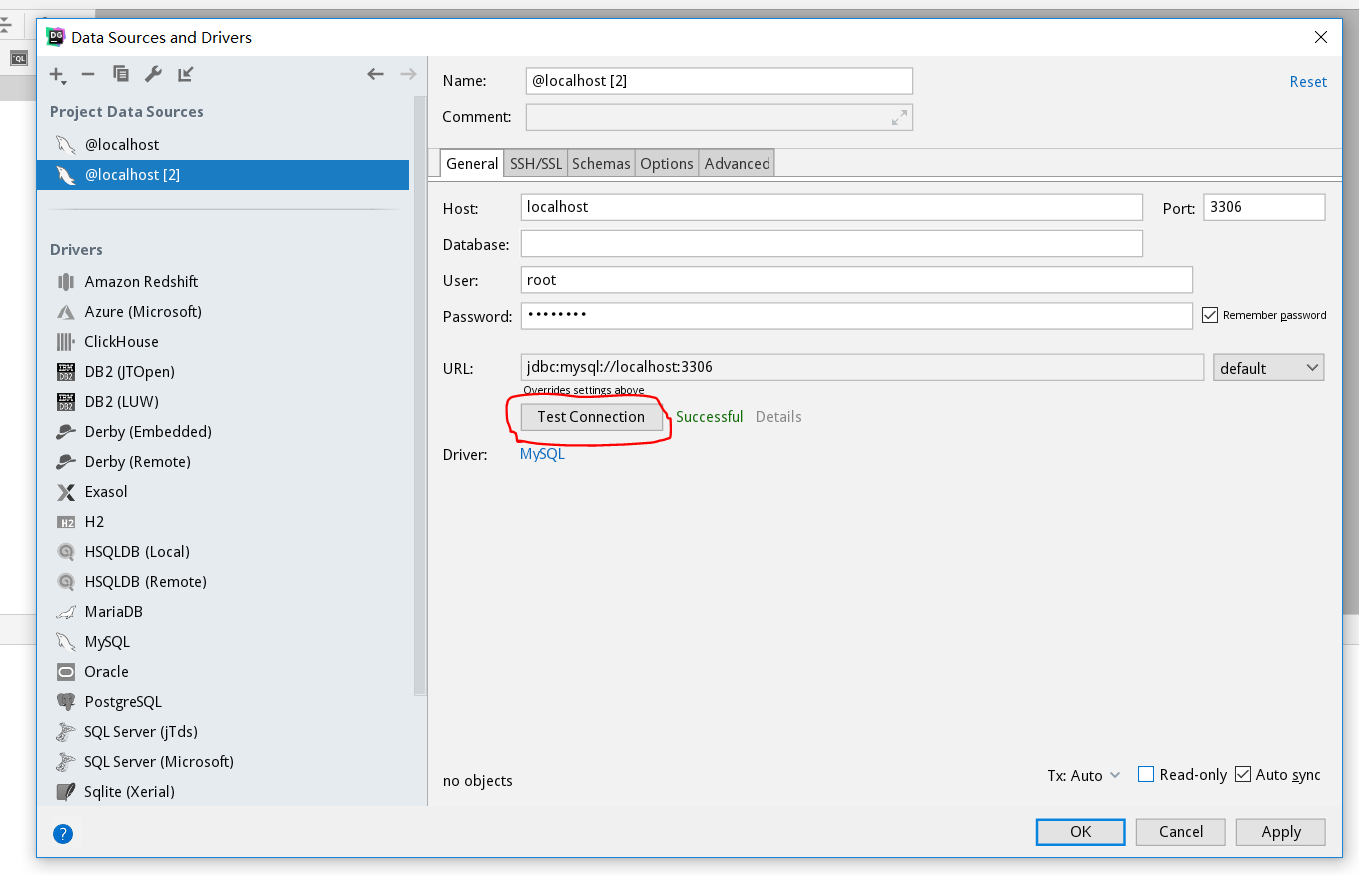
Task: Switch to the SSH/SSL tab
Action: [536, 164]
